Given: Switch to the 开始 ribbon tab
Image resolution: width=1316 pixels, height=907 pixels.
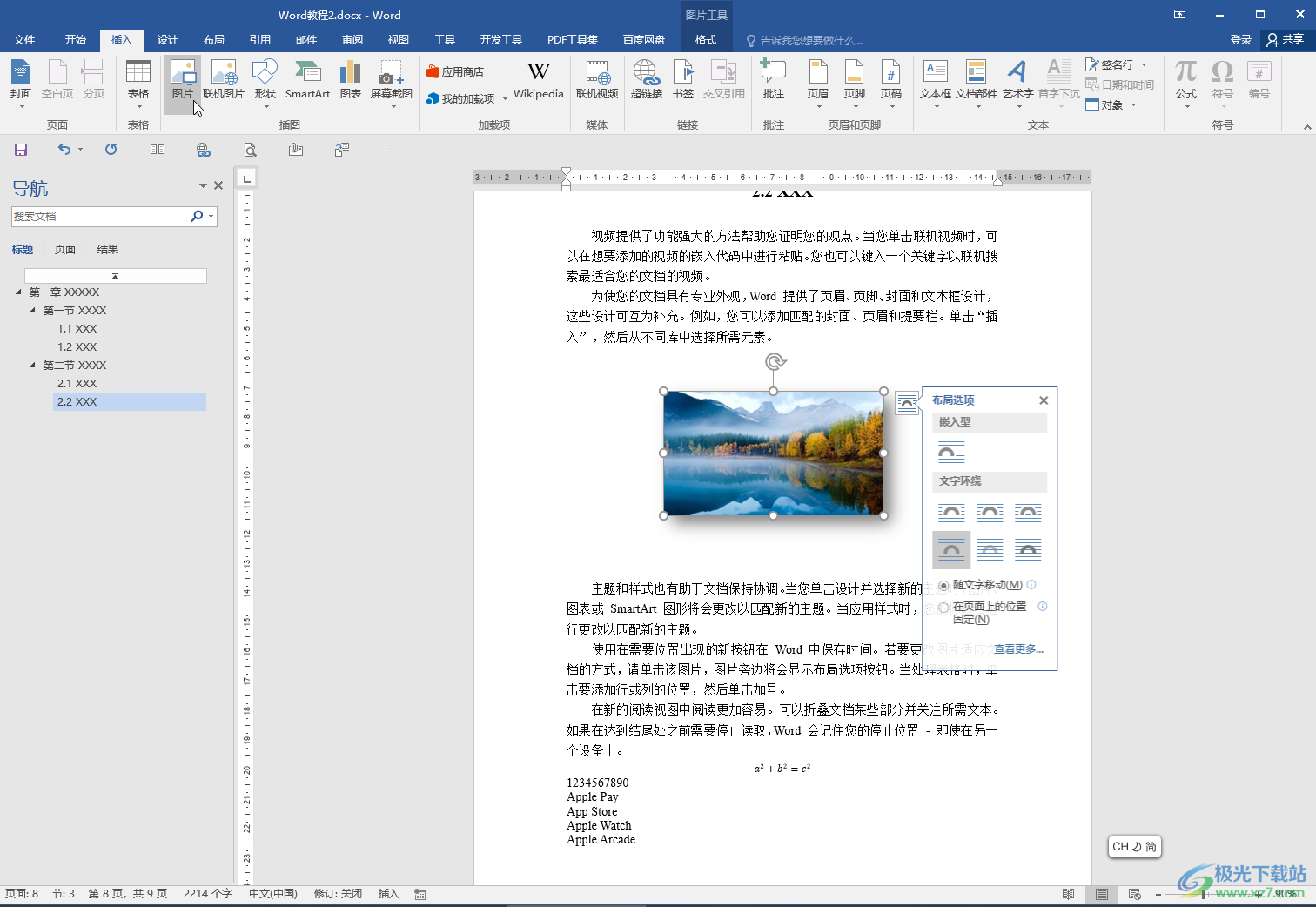Looking at the screenshot, I should click(76, 40).
